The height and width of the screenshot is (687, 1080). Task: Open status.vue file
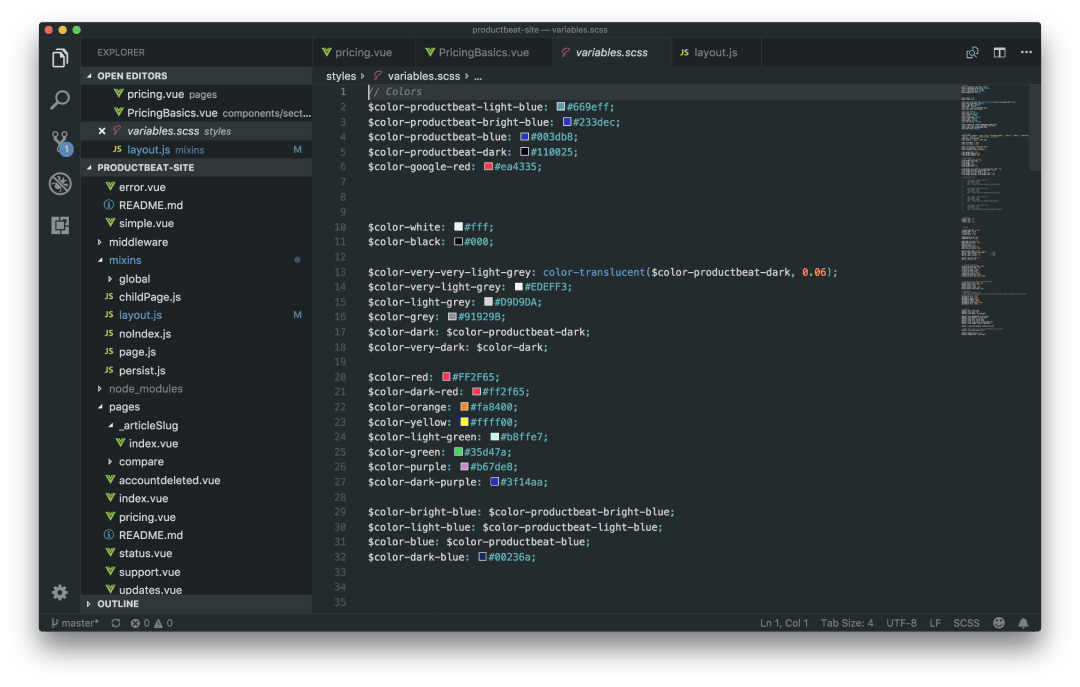click(x=196, y=553)
